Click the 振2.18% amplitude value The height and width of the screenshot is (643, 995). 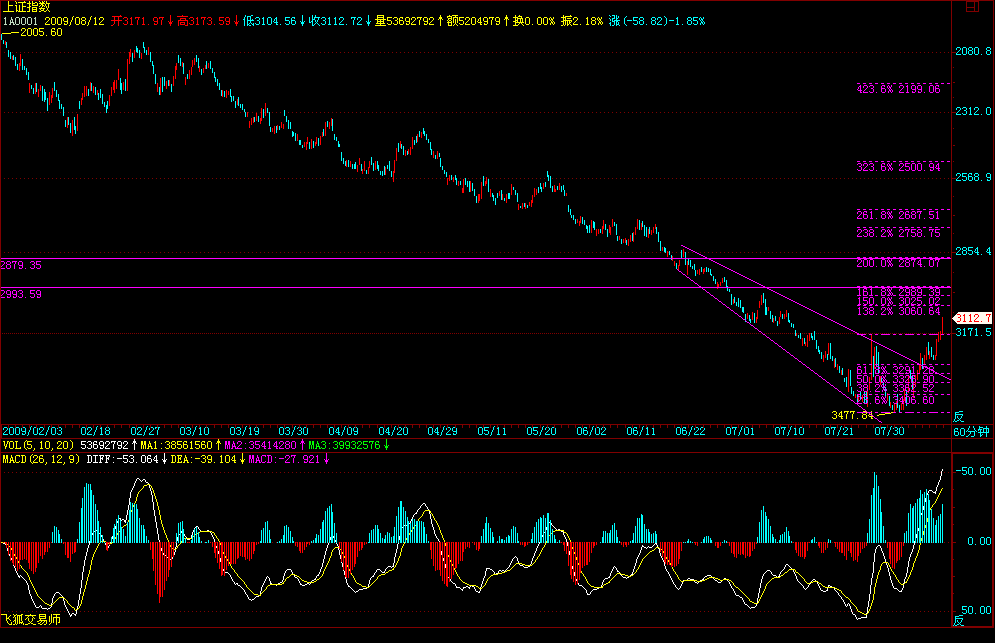tap(582, 21)
